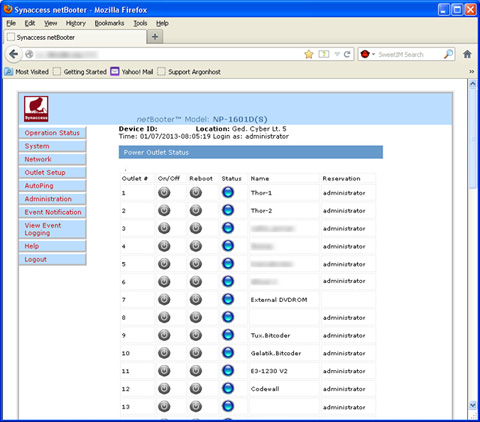Toggle power On/Off for outlet 13
This screenshot has height=422, width=480.
pos(164,406)
